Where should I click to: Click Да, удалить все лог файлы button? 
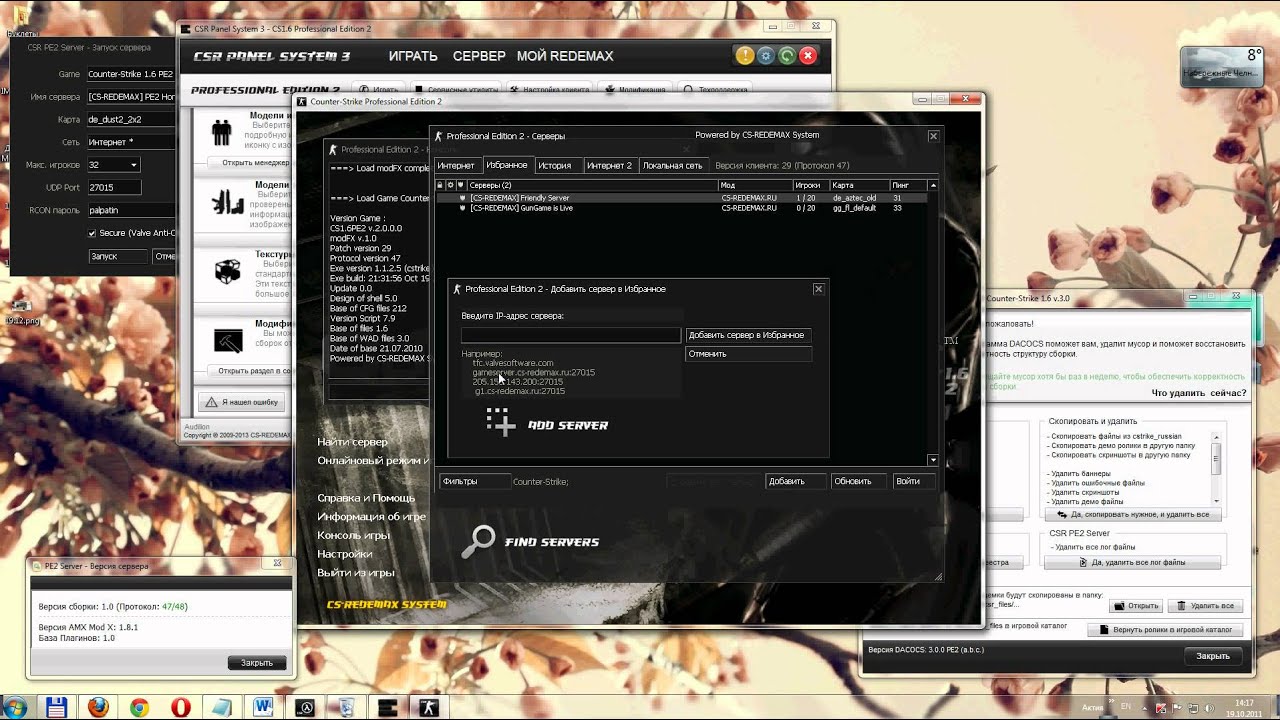pyautogui.click(x=1134, y=563)
